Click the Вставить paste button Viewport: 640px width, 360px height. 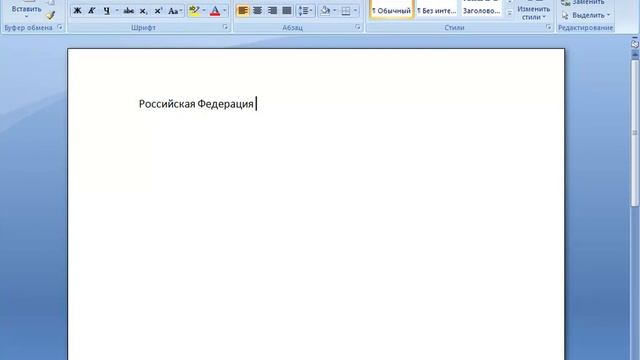click(27, 10)
